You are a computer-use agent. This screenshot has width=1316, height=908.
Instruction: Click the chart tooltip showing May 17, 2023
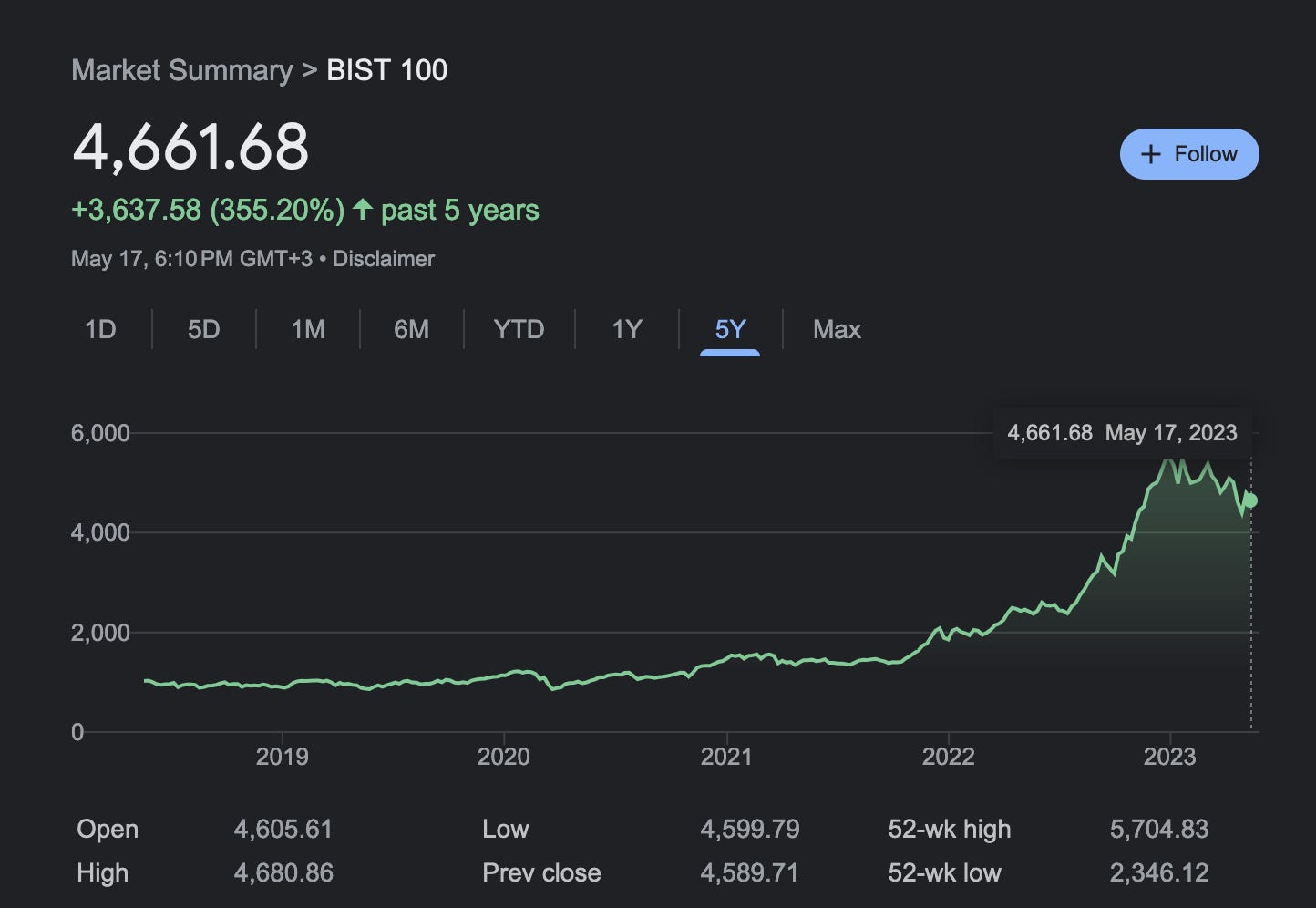click(1122, 432)
